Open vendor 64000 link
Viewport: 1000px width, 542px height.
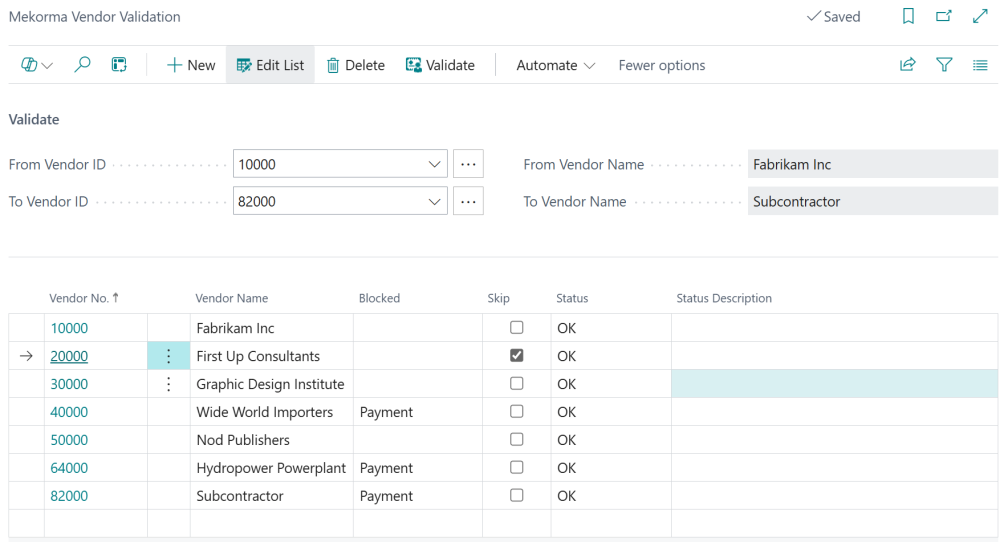pos(69,468)
